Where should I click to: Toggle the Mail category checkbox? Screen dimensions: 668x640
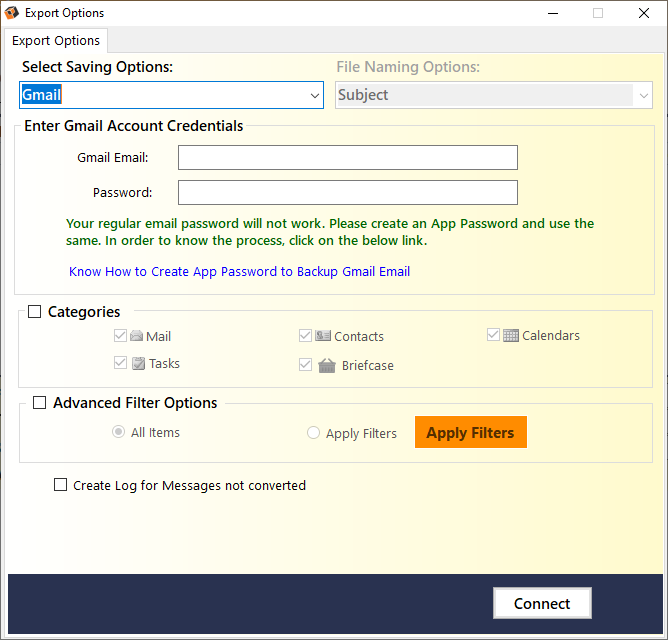[120, 336]
